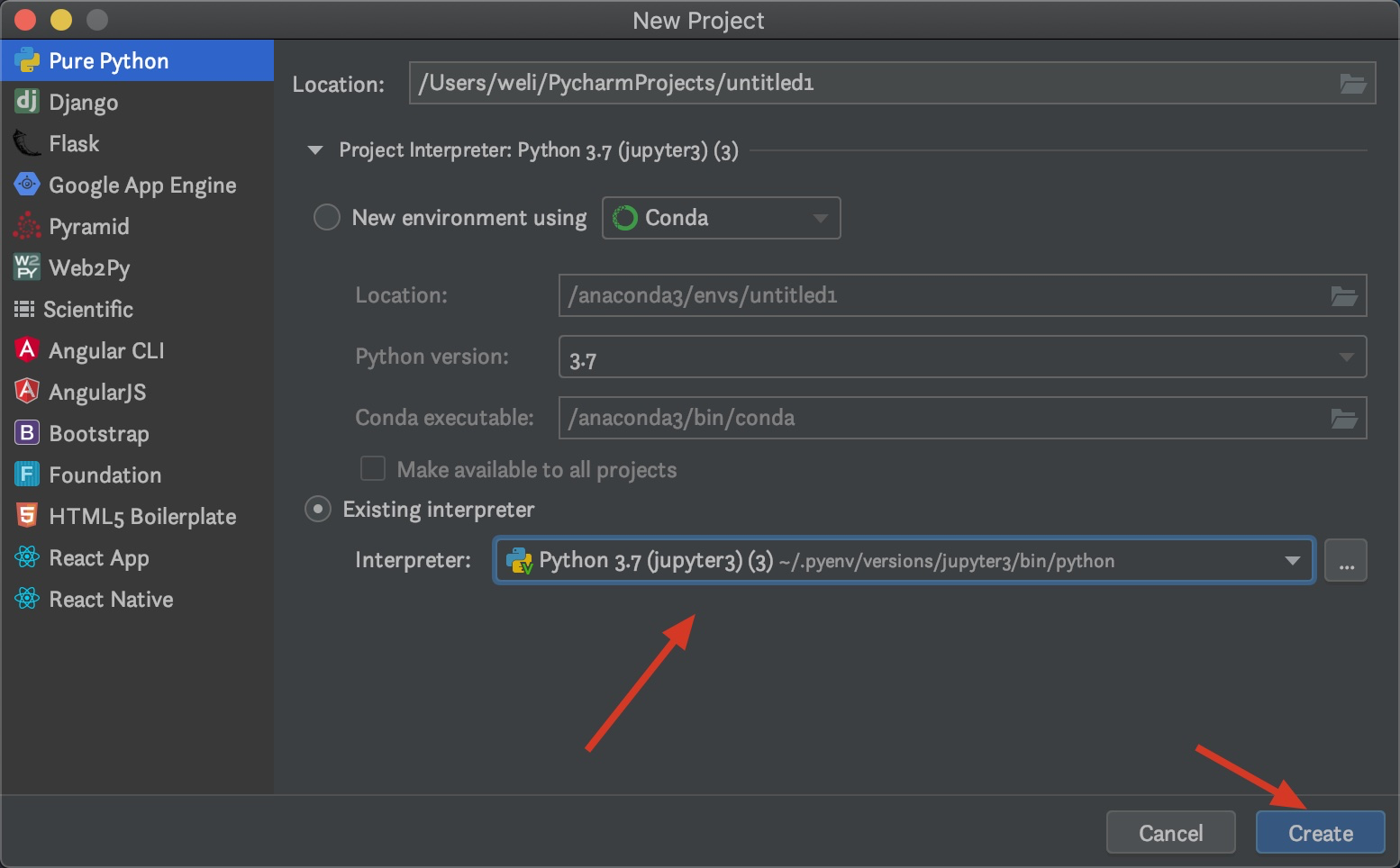1400x868 pixels.
Task: Click the Pyramid text label
Action: point(89,227)
